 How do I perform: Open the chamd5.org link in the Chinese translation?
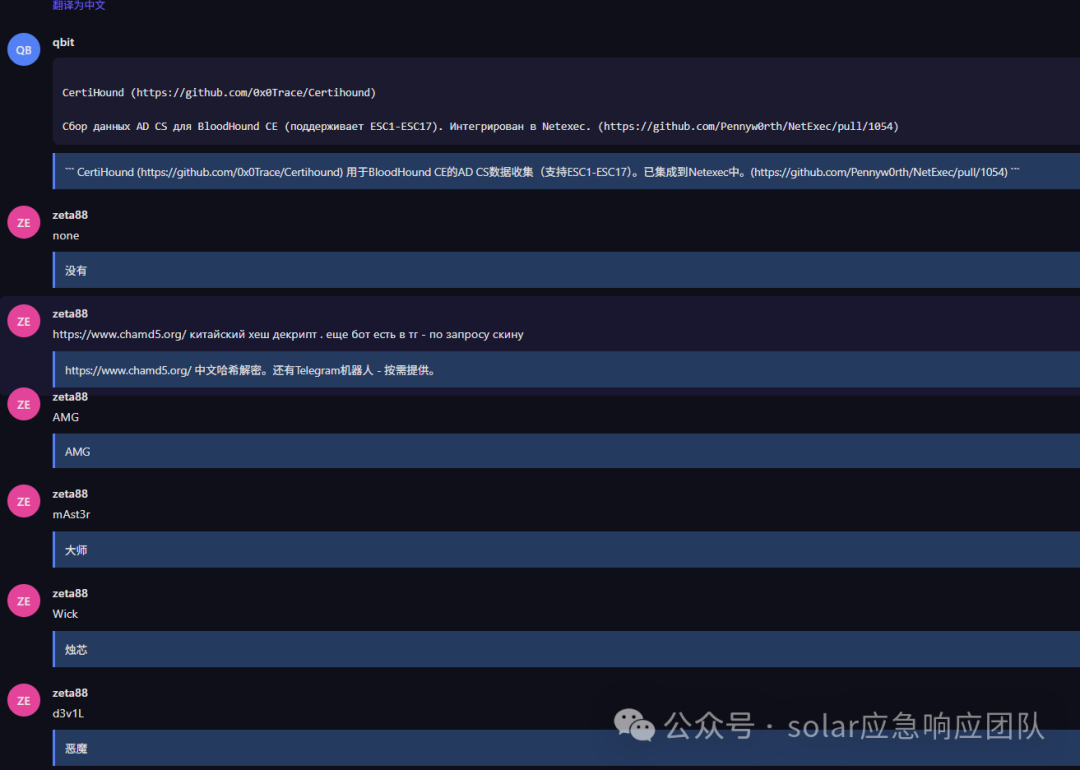point(128,371)
